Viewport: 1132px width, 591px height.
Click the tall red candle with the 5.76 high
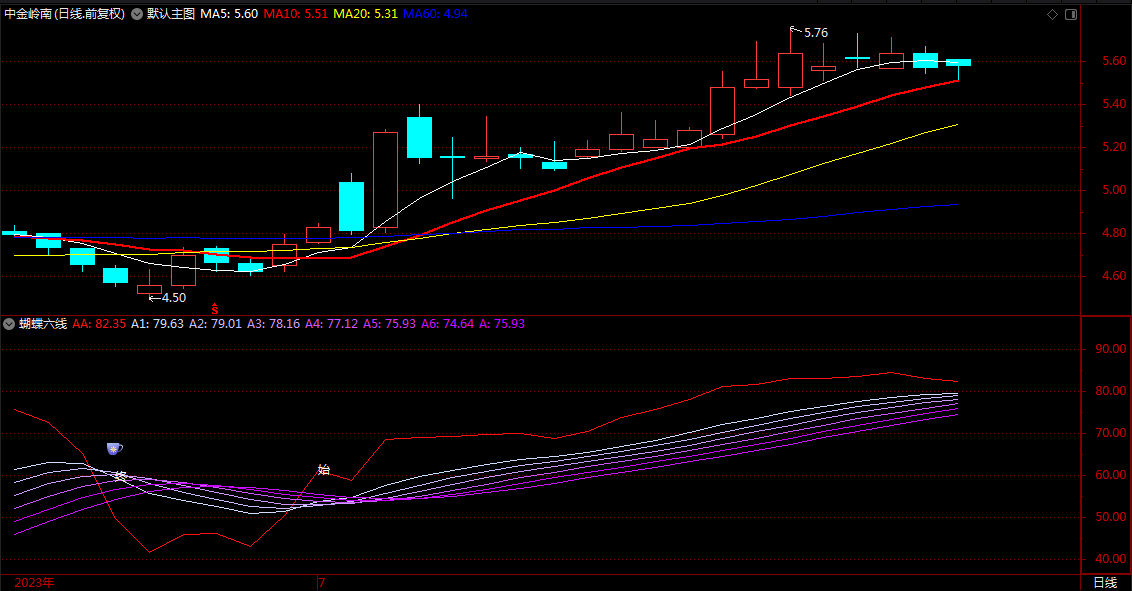click(x=790, y=70)
